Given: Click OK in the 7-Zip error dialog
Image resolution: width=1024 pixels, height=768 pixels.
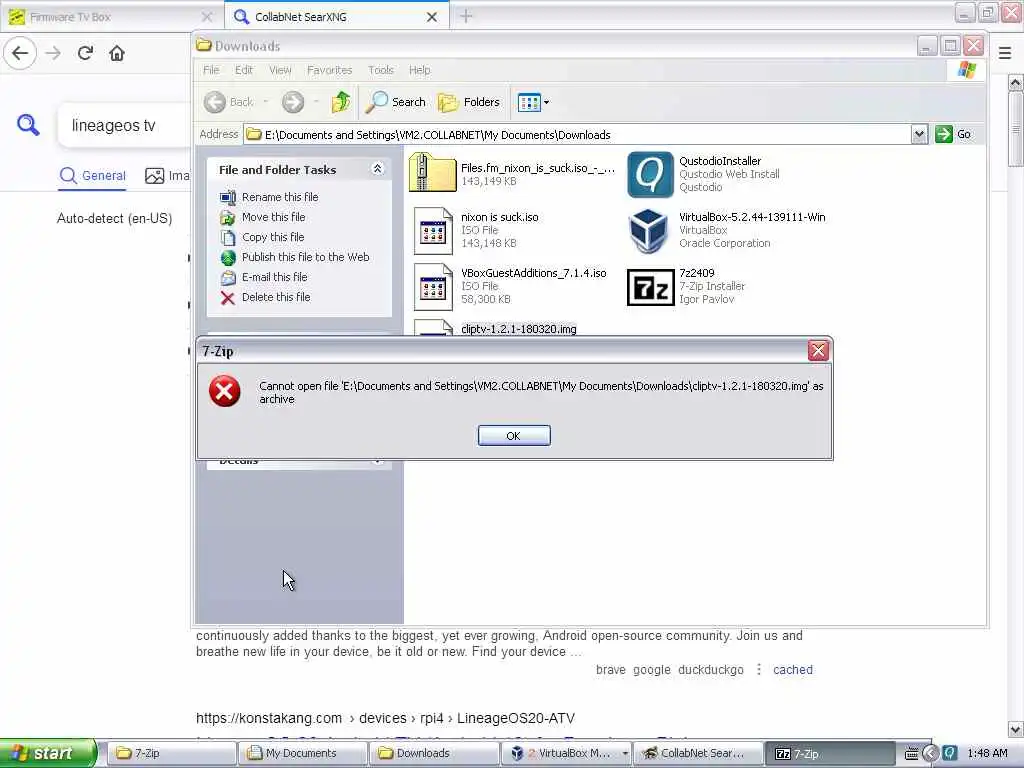Looking at the screenshot, I should tap(514, 436).
